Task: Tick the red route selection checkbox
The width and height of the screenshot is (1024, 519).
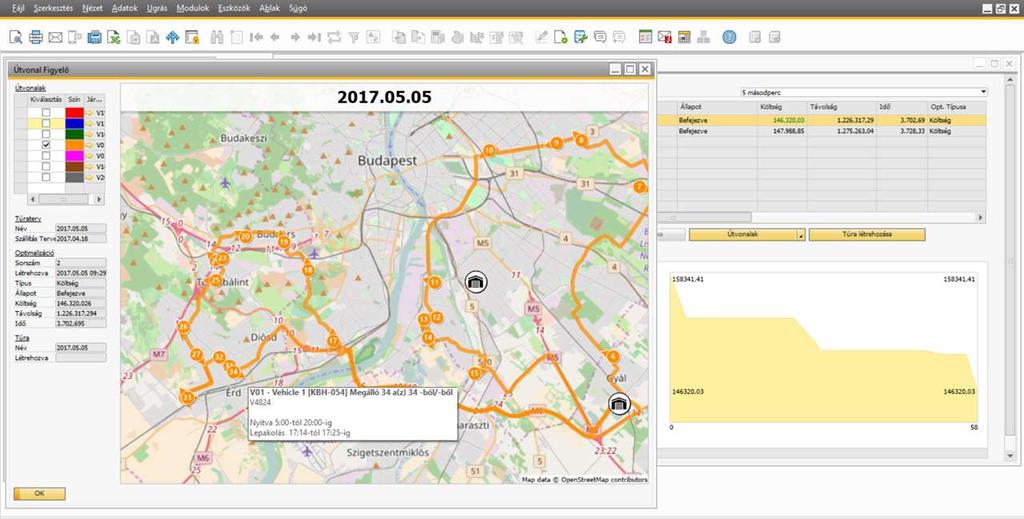Action: coord(46,113)
